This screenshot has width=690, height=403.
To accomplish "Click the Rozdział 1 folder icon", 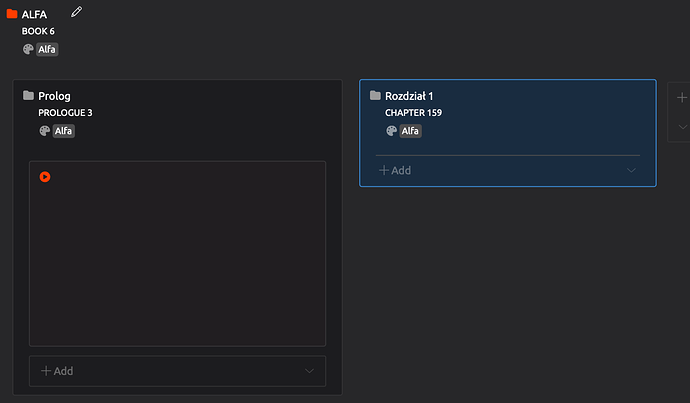I will (x=375, y=96).
